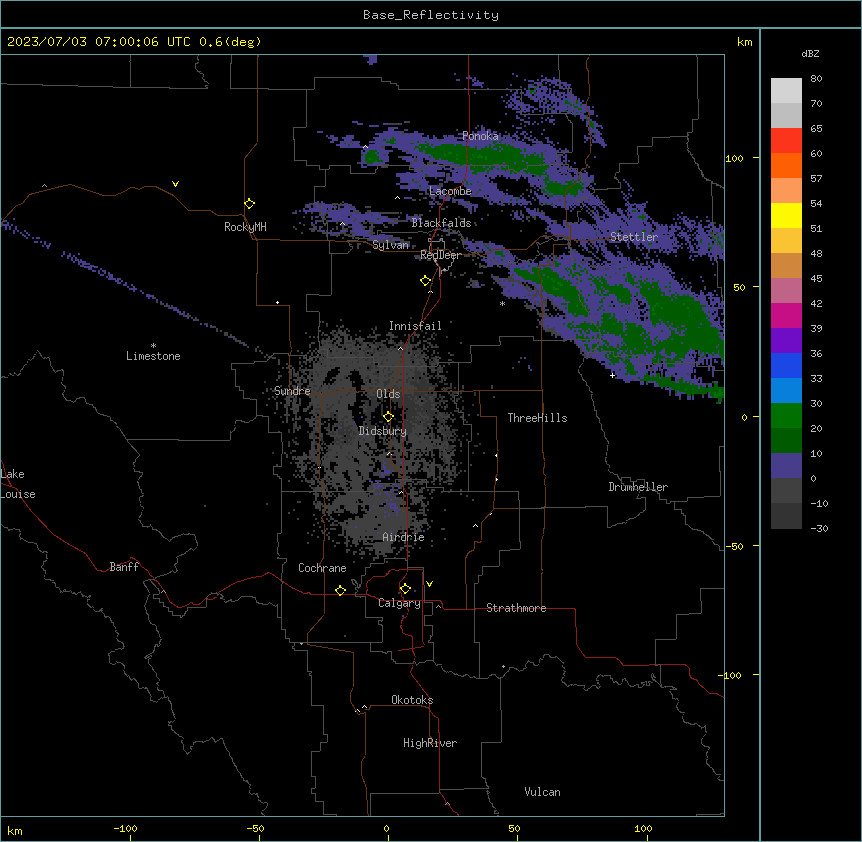The image size is (862, 842).
Task: Click the Limestone label
Action: pyautogui.click(x=153, y=356)
